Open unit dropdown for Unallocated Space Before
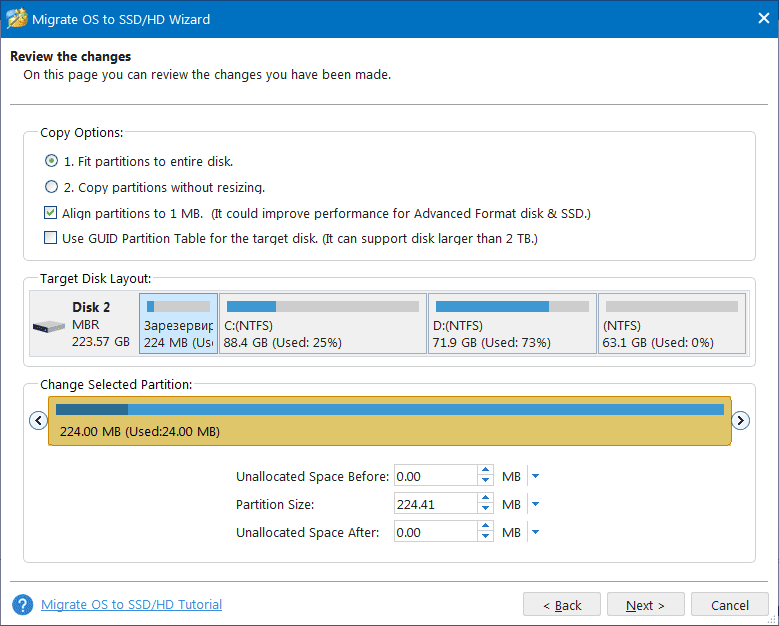779x626 pixels. 535,477
